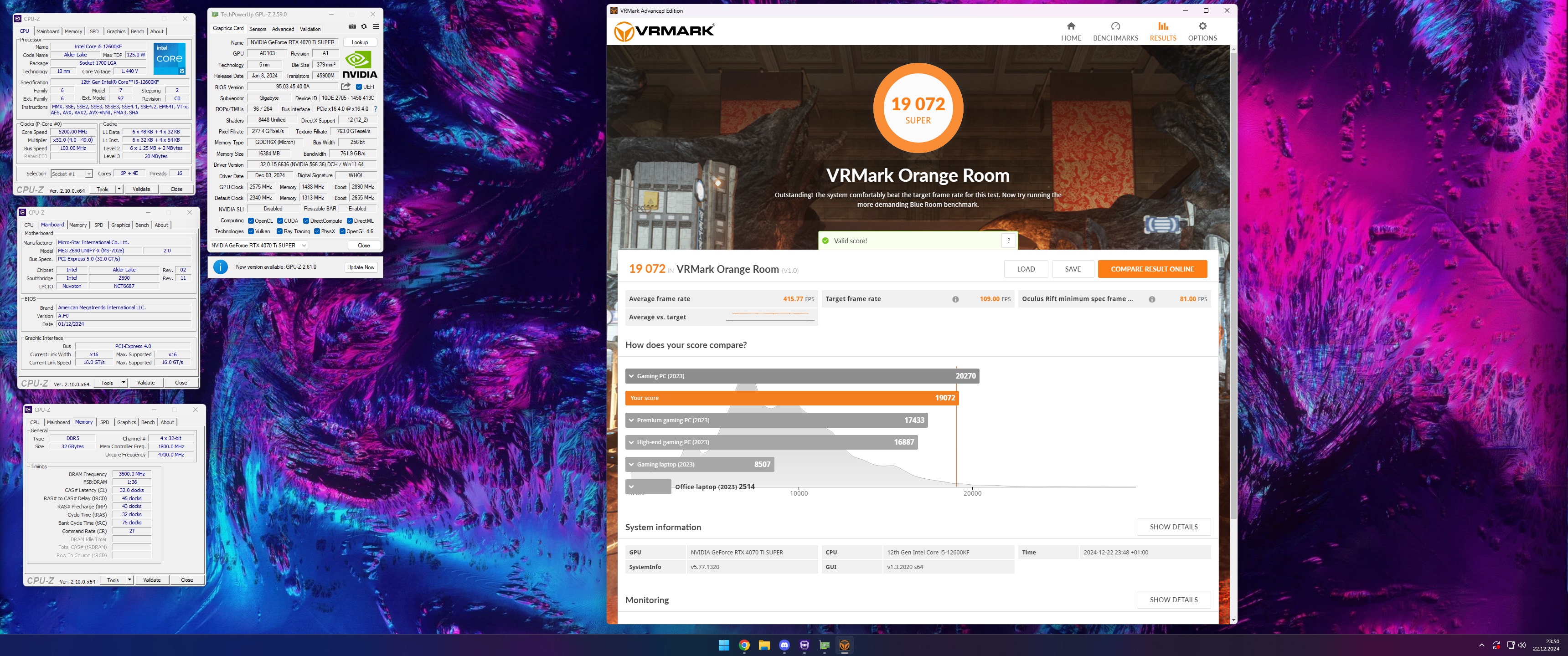The height and width of the screenshot is (656, 1568).
Task: Toggle the PhysX checkbox in GPU-Z
Action: [x=317, y=231]
